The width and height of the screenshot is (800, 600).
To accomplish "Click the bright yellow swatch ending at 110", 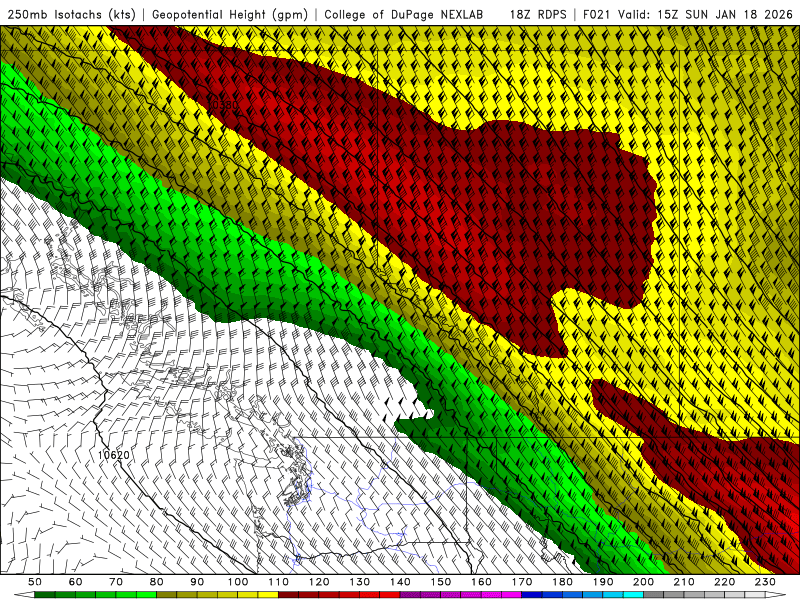I will click(x=268, y=595).
